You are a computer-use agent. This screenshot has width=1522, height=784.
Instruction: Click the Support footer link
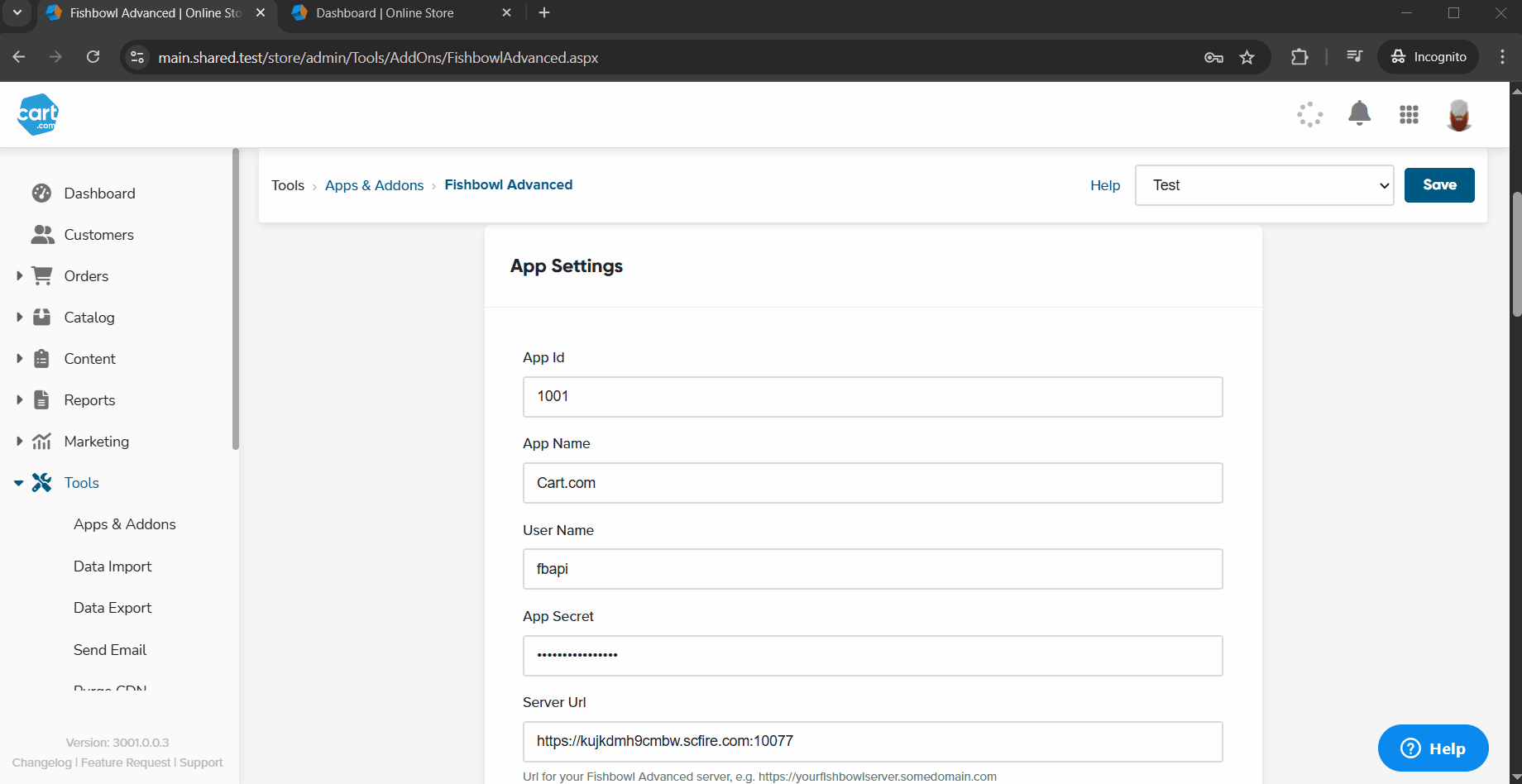pos(201,762)
